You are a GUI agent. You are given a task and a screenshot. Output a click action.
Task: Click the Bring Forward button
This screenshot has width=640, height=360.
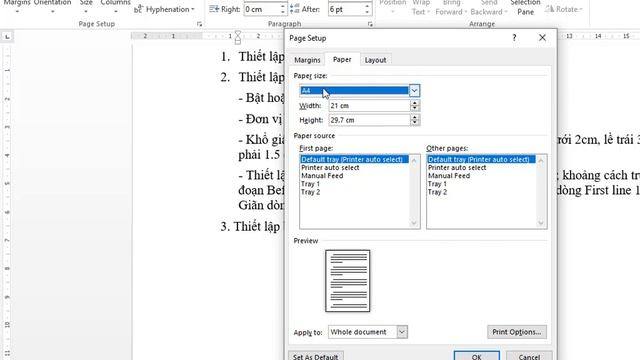[x=451, y=7]
